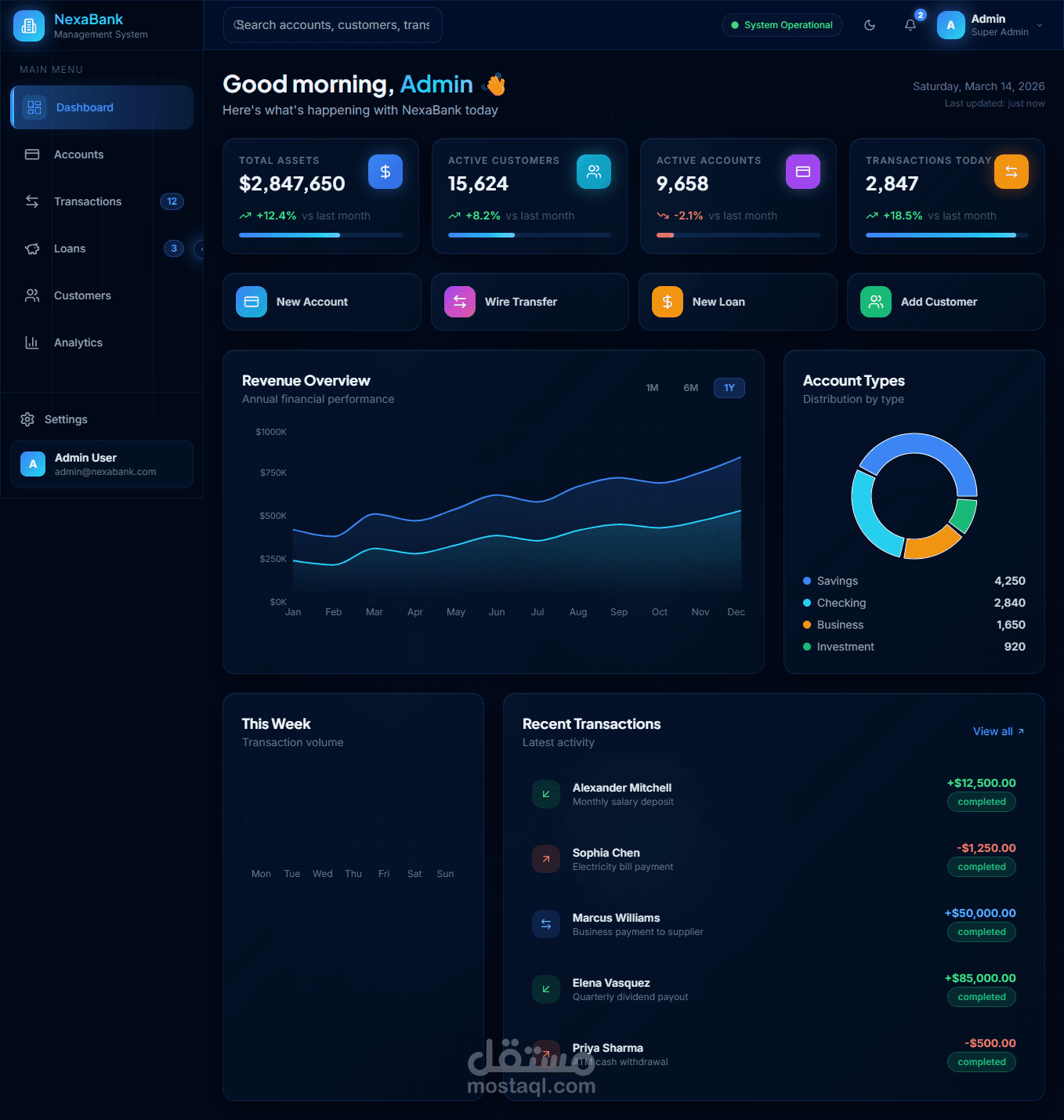
Task: Click the +$85,000.00 amount for Elena Vasquez
Action: coord(980,978)
